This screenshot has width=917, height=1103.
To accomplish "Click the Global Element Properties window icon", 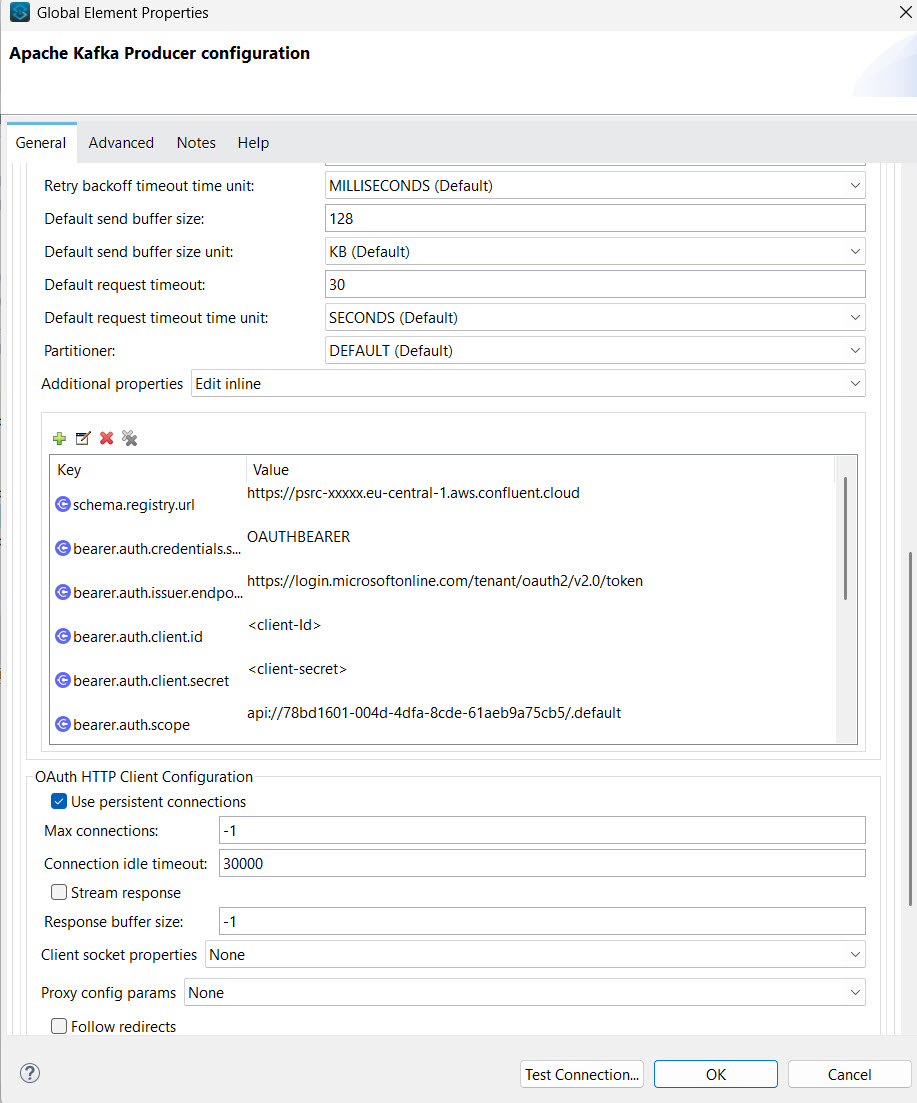I will click(20, 13).
